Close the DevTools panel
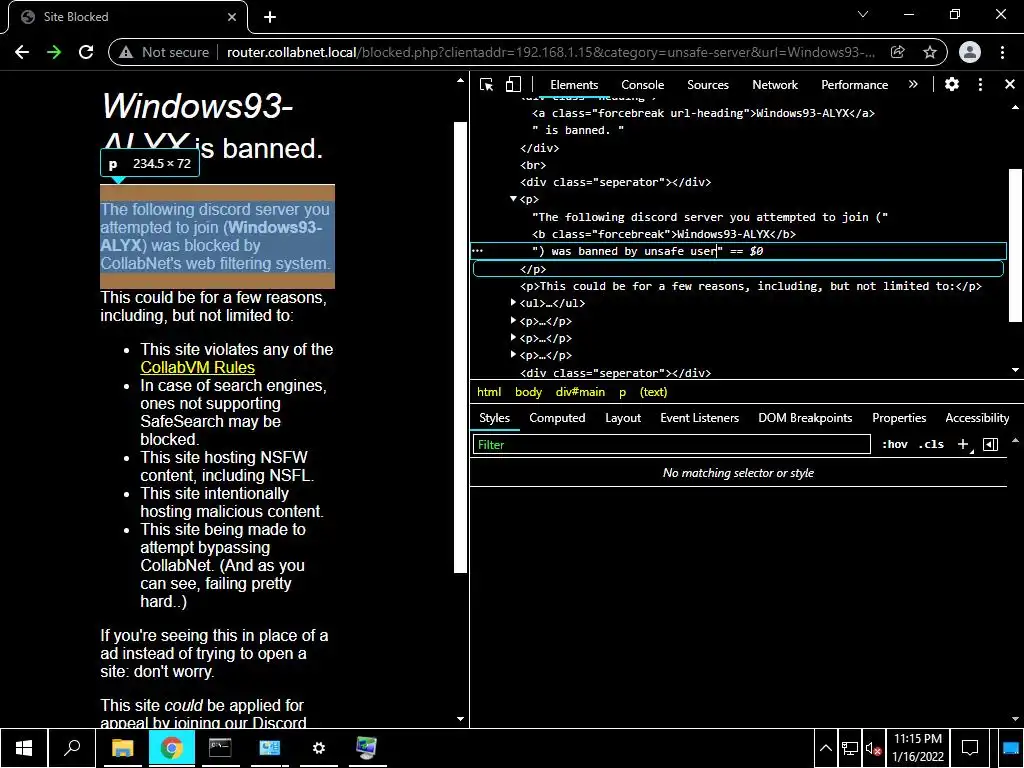Screen dimensions: 1024x768 click(x=1010, y=84)
